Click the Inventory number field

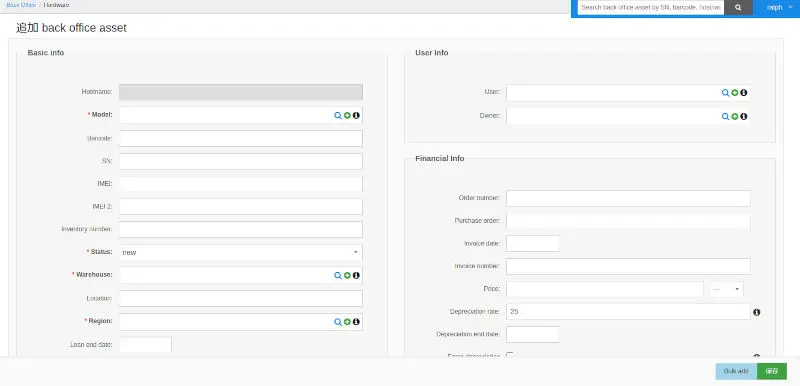click(241, 229)
